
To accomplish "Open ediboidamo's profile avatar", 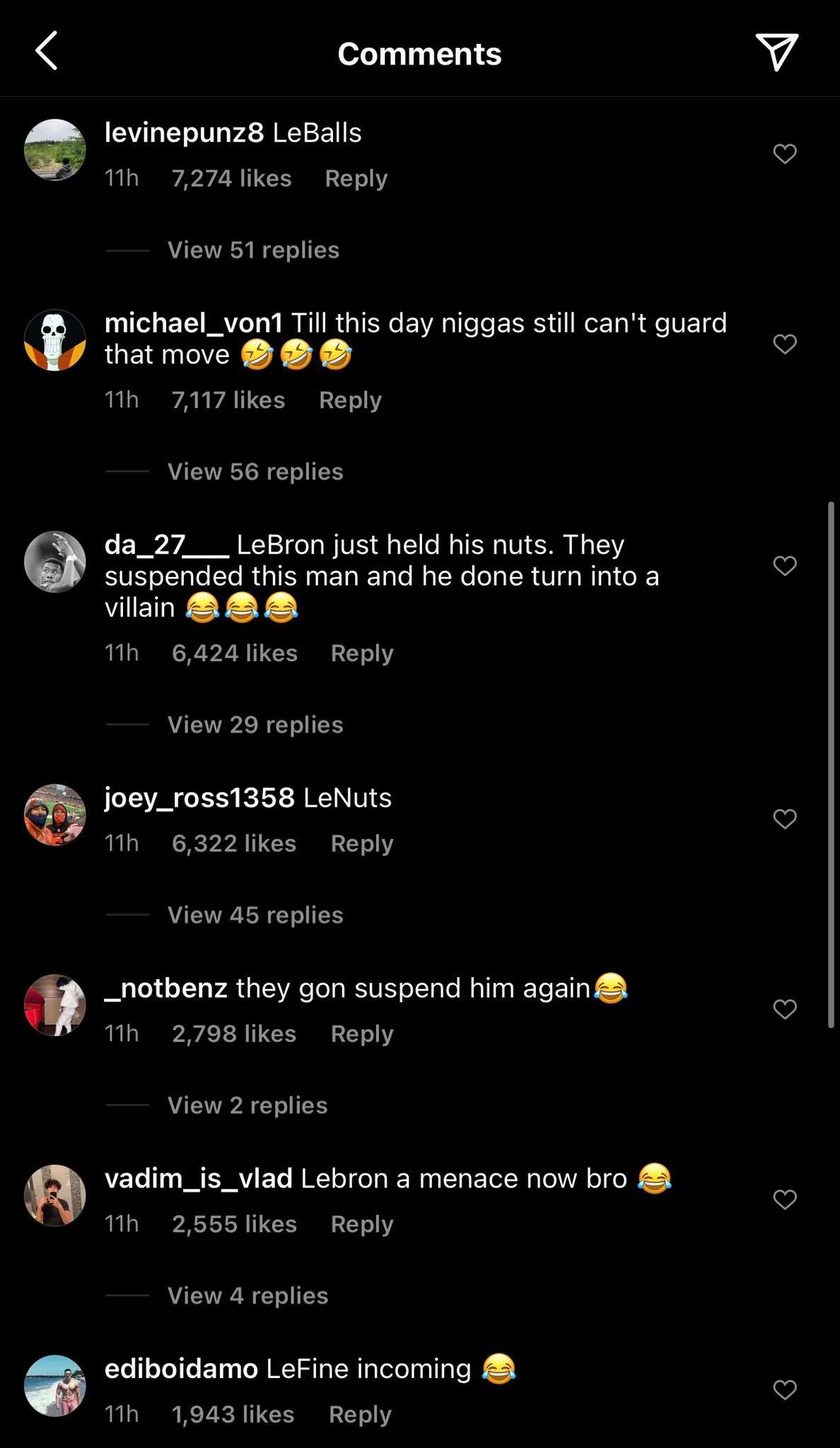I will (x=55, y=1385).
